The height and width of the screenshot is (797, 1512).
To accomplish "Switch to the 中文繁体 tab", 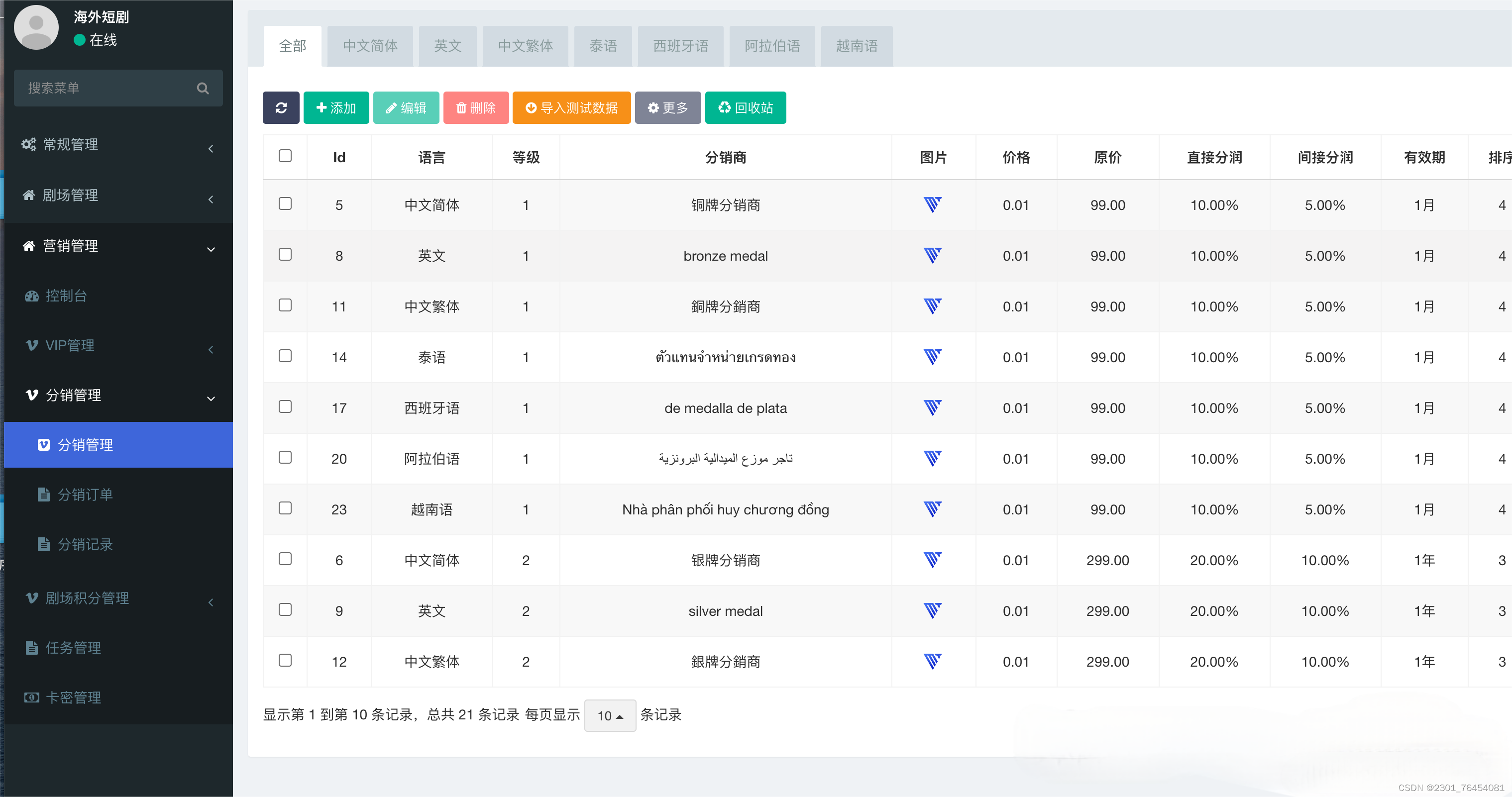I will 526,46.
